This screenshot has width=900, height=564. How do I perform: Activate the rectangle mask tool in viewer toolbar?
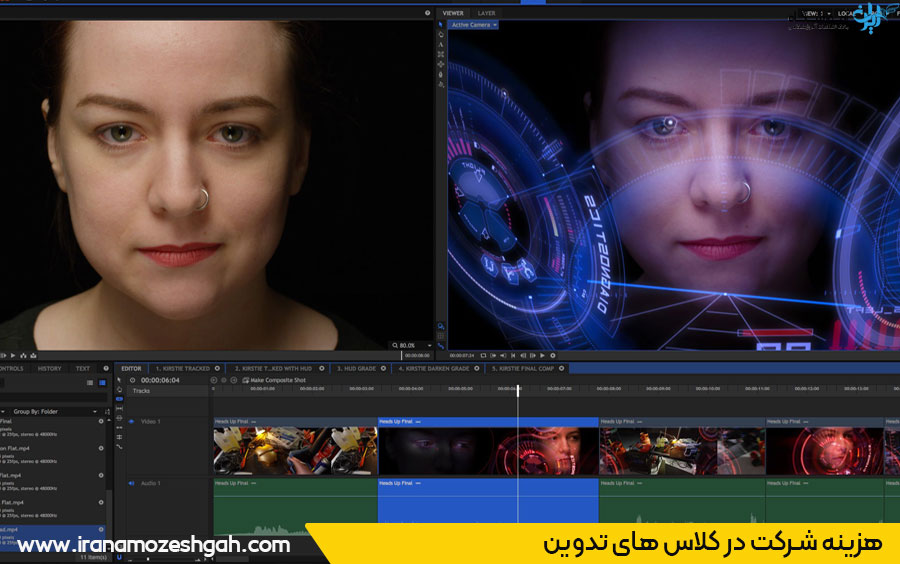(x=441, y=55)
